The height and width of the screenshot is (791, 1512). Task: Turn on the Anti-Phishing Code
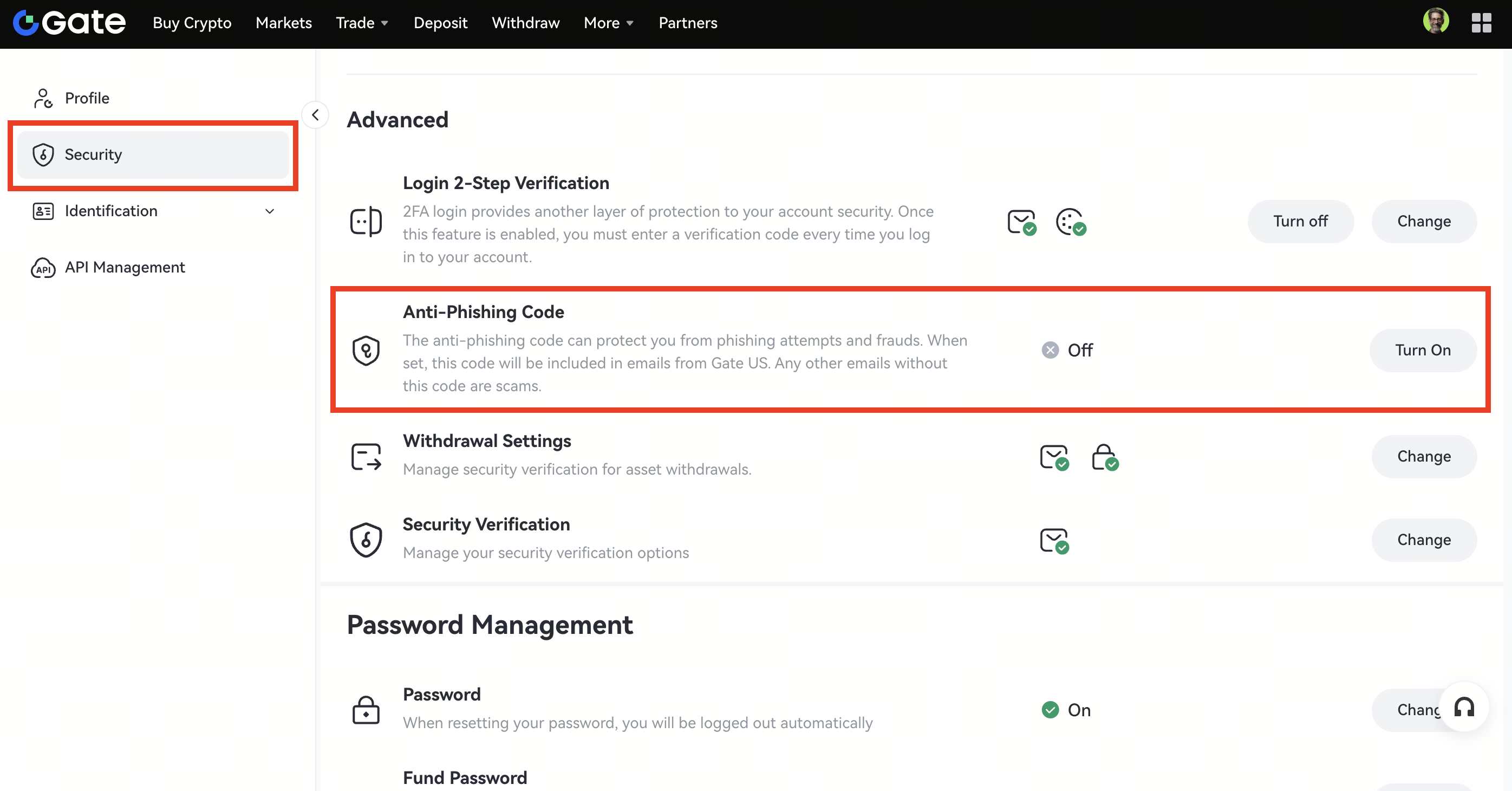1422,350
